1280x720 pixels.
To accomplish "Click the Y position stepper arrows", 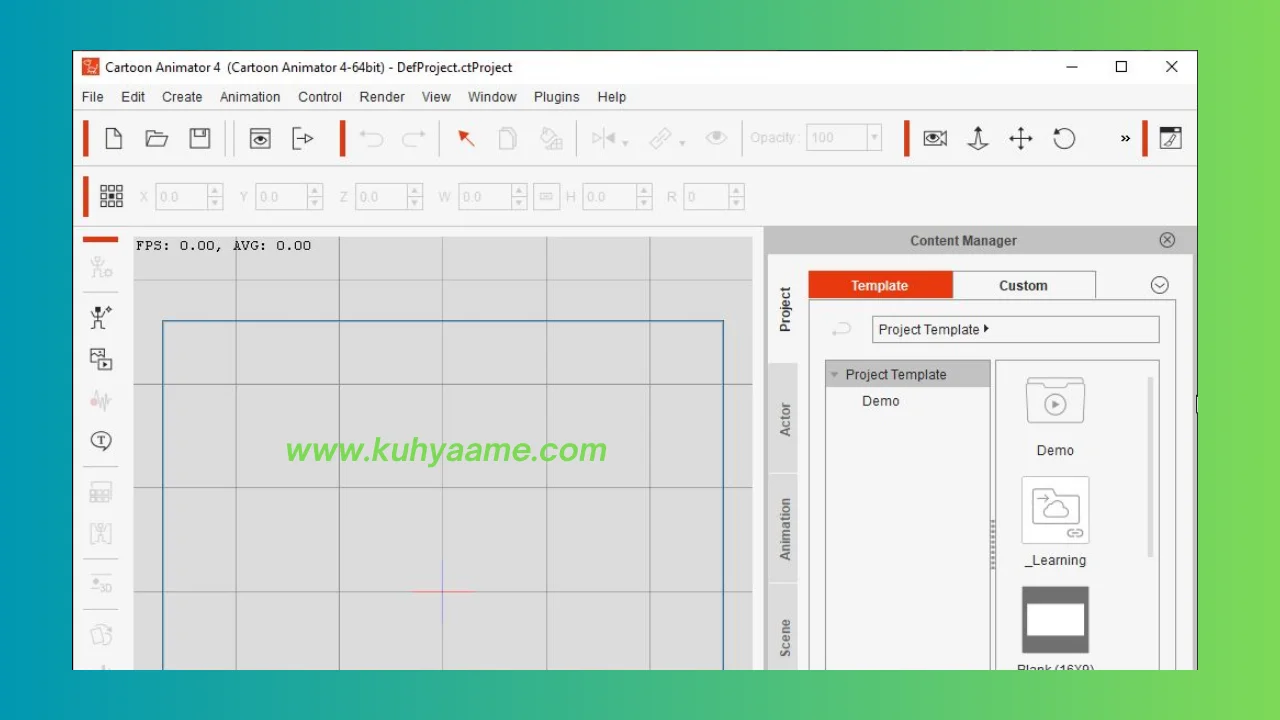I will pyautogui.click(x=315, y=197).
